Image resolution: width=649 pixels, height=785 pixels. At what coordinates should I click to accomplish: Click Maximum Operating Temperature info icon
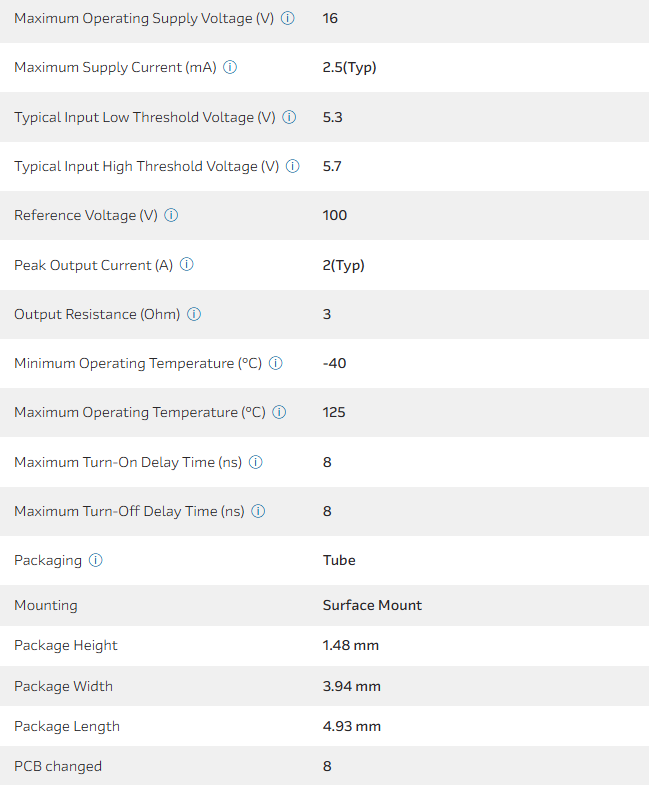click(280, 412)
